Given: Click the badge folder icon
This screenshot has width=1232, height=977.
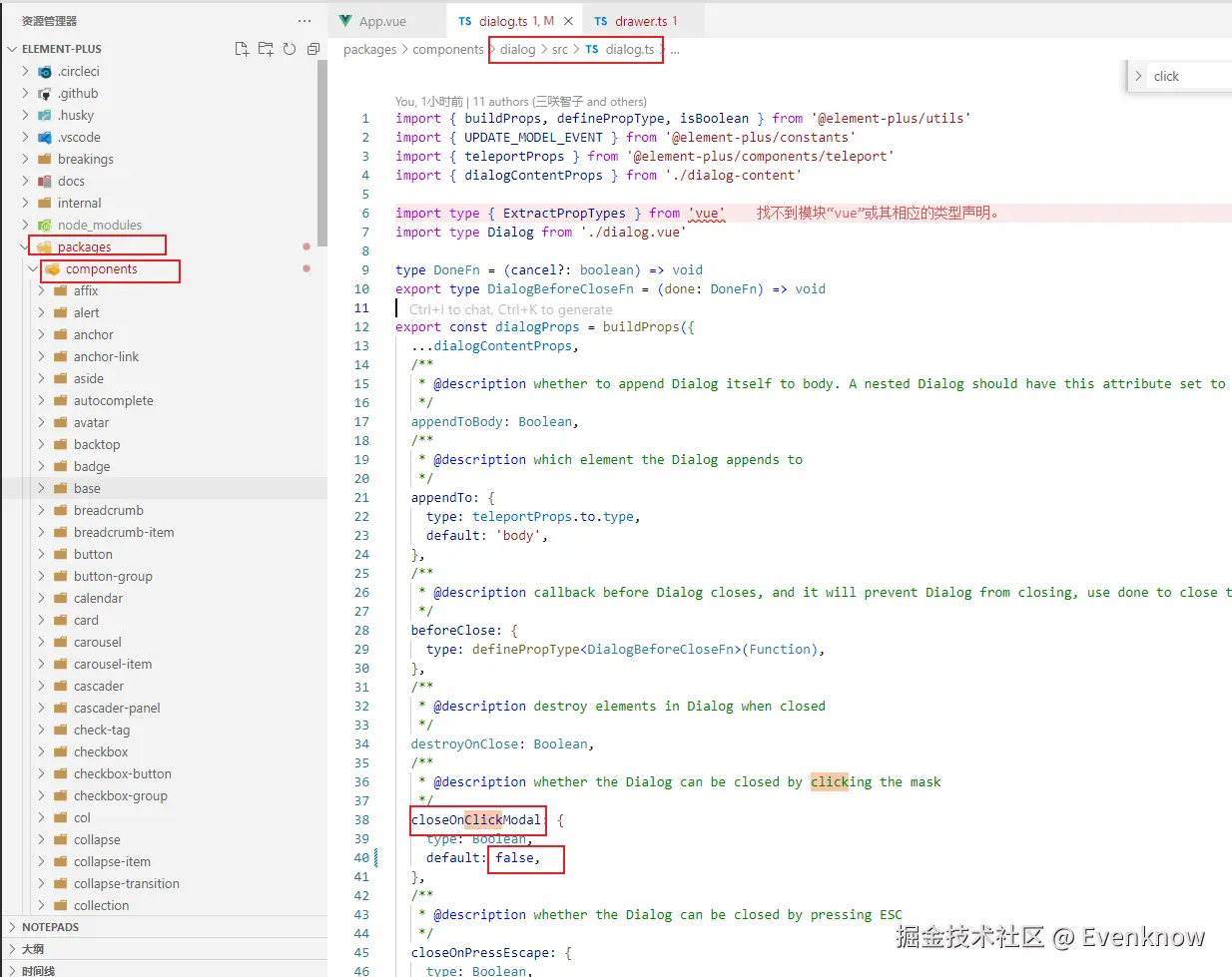Looking at the screenshot, I should 60,466.
